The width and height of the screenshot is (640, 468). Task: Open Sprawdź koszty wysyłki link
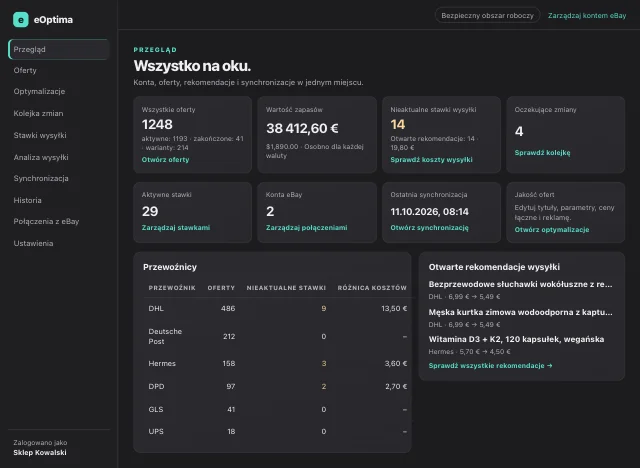431,160
